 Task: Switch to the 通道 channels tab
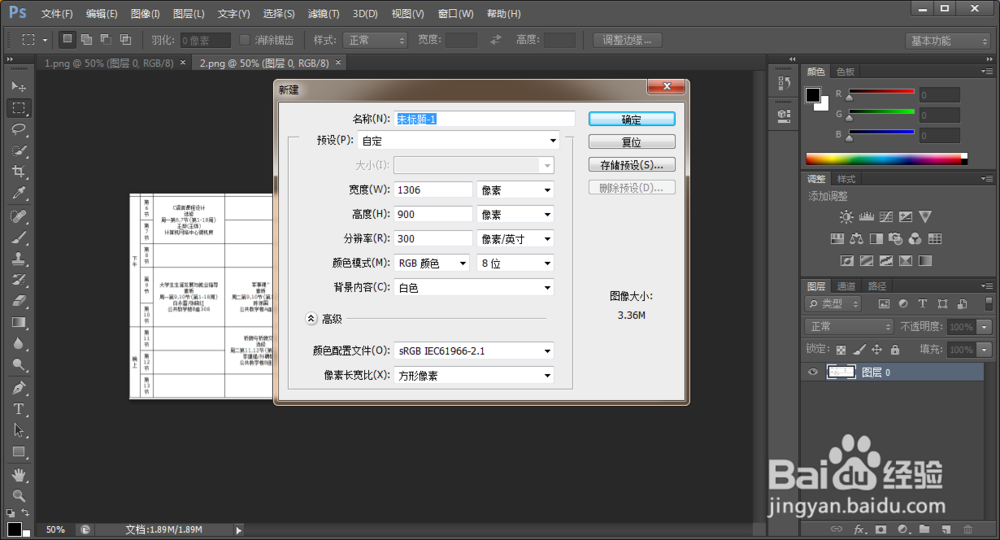click(846, 286)
